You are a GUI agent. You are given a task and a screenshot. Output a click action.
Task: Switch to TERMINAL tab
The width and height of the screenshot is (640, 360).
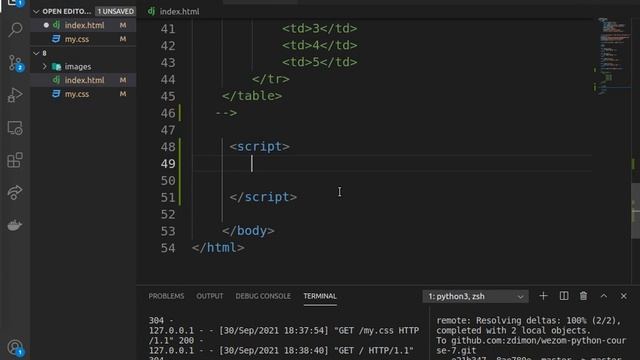click(320, 296)
